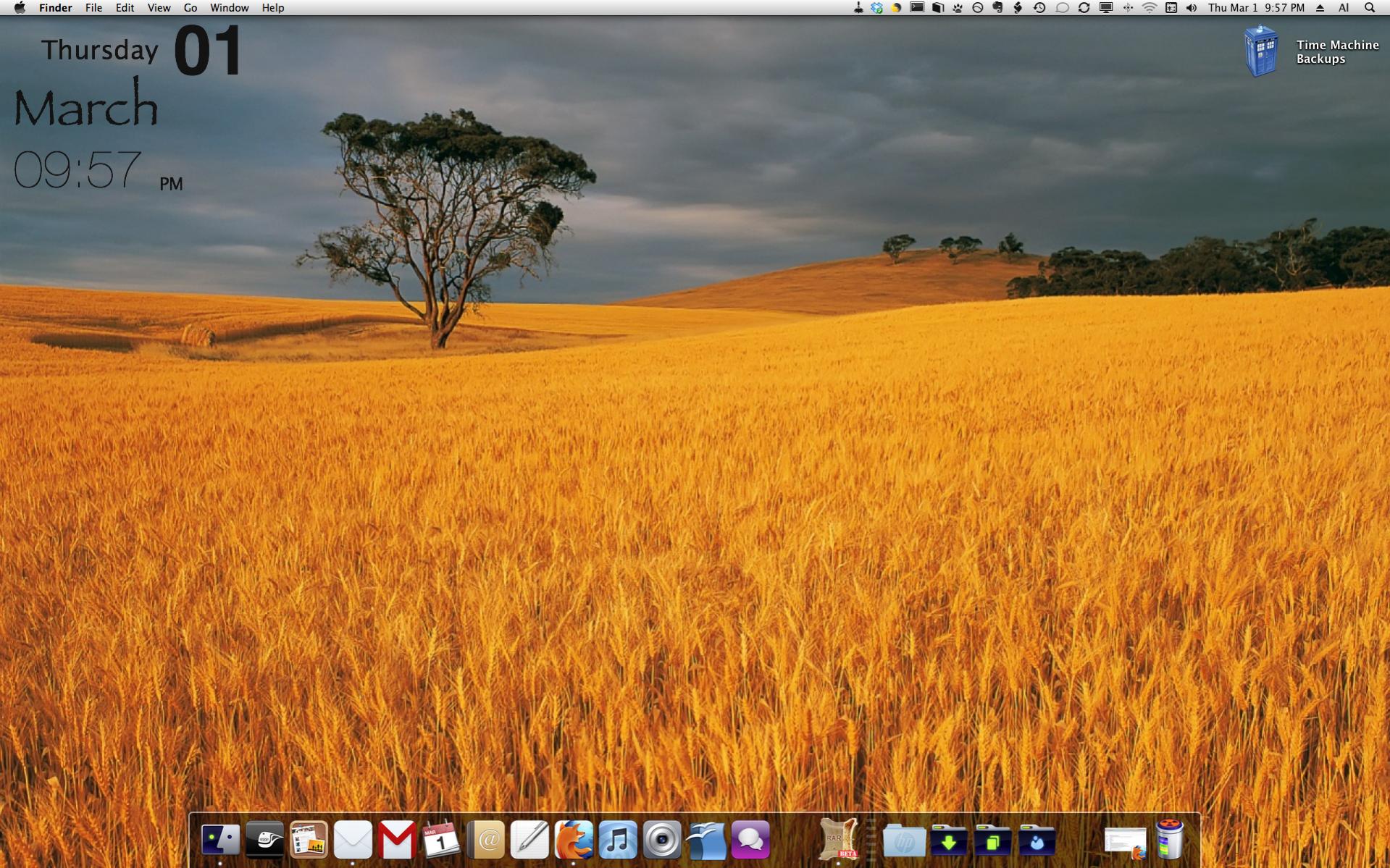Open the Trash in the dock
The image size is (1390, 868).
point(1170,839)
